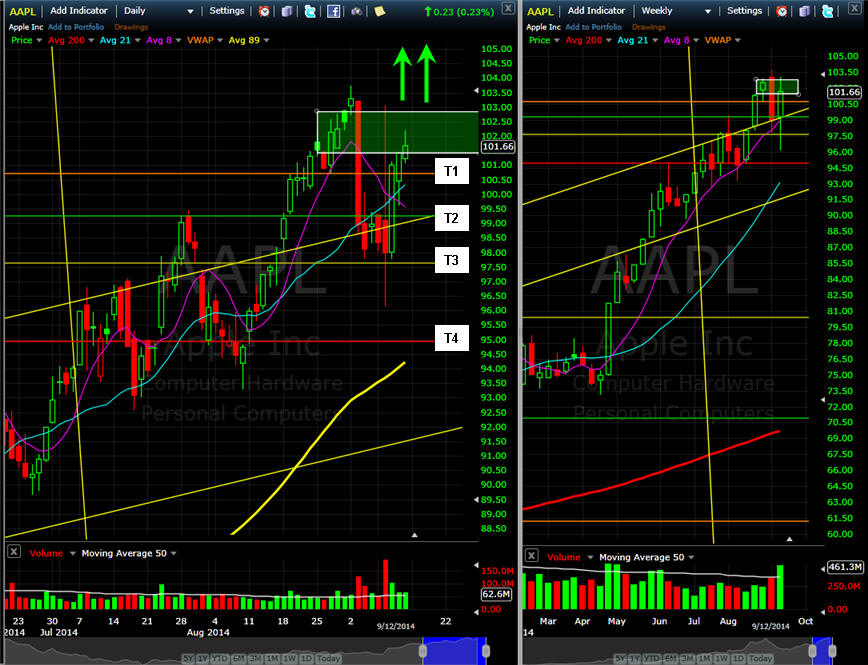The width and height of the screenshot is (868, 665).
Task: Grab the left range slider handle in Weekly chart
Action: coord(814,650)
